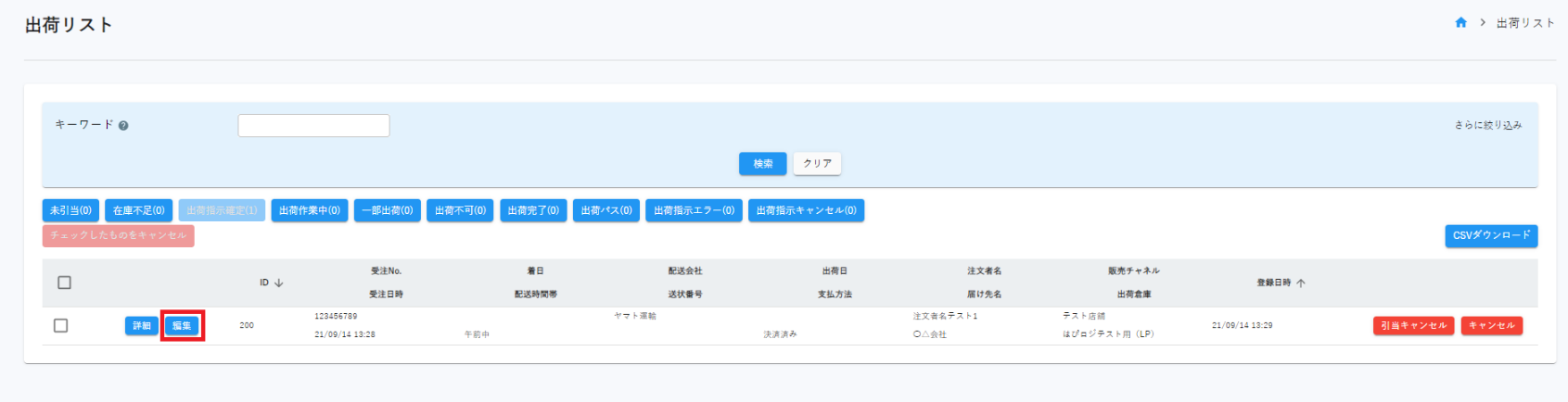
Task: Filter by 未引当(0) status
Action: click(x=70, y=211)
